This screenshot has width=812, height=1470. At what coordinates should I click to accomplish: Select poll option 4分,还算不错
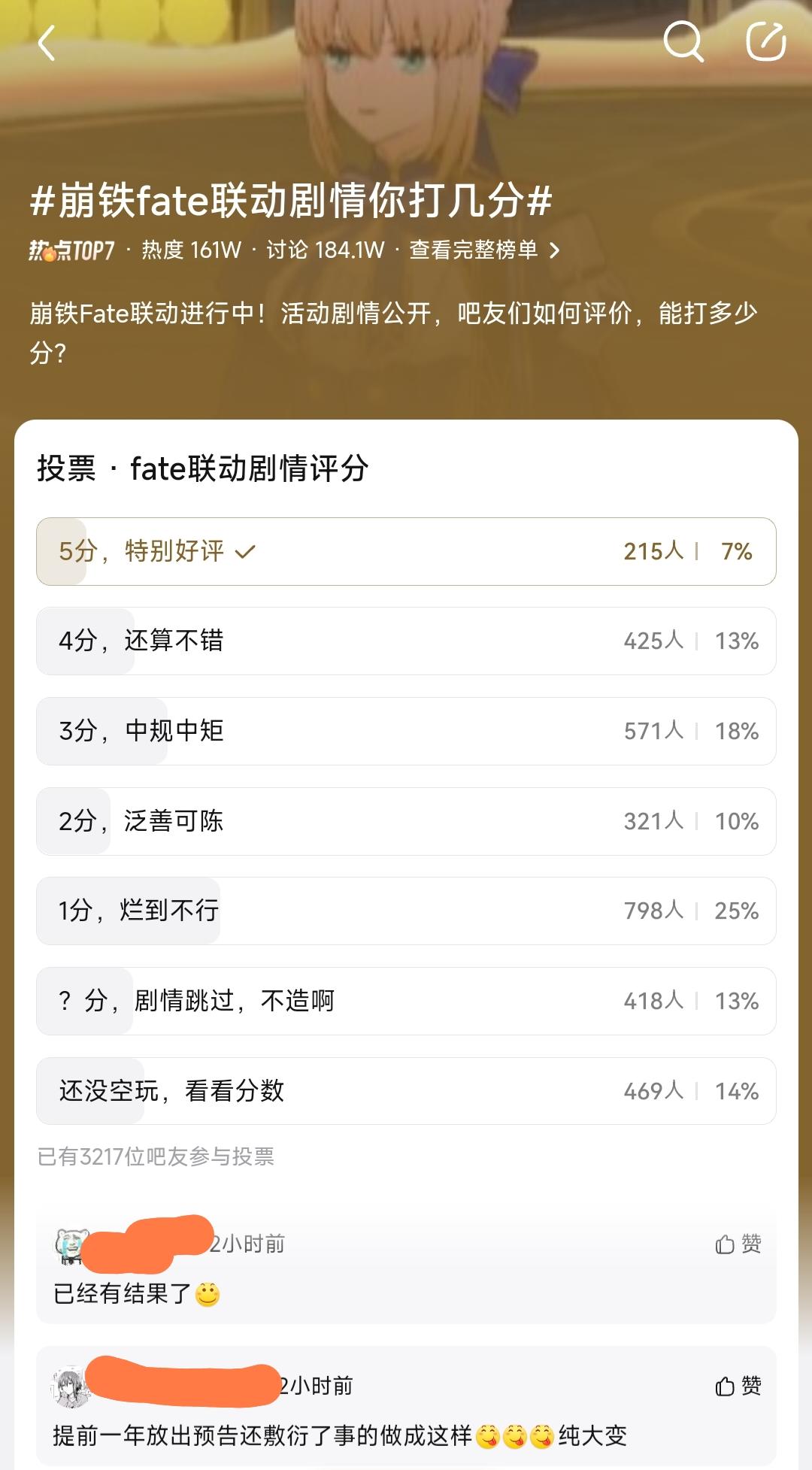pos(406,641)
